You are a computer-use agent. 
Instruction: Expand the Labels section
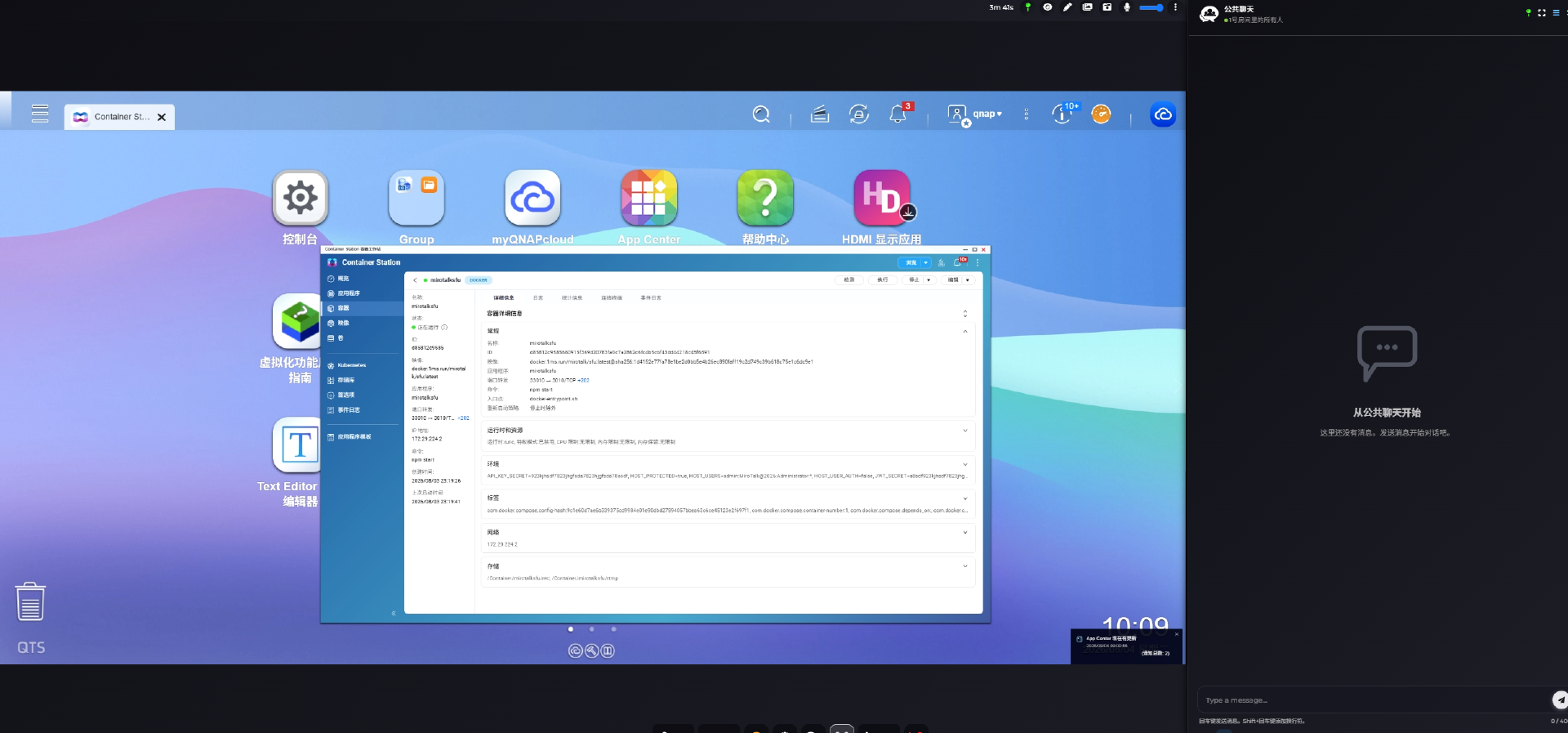click(964, 498)
